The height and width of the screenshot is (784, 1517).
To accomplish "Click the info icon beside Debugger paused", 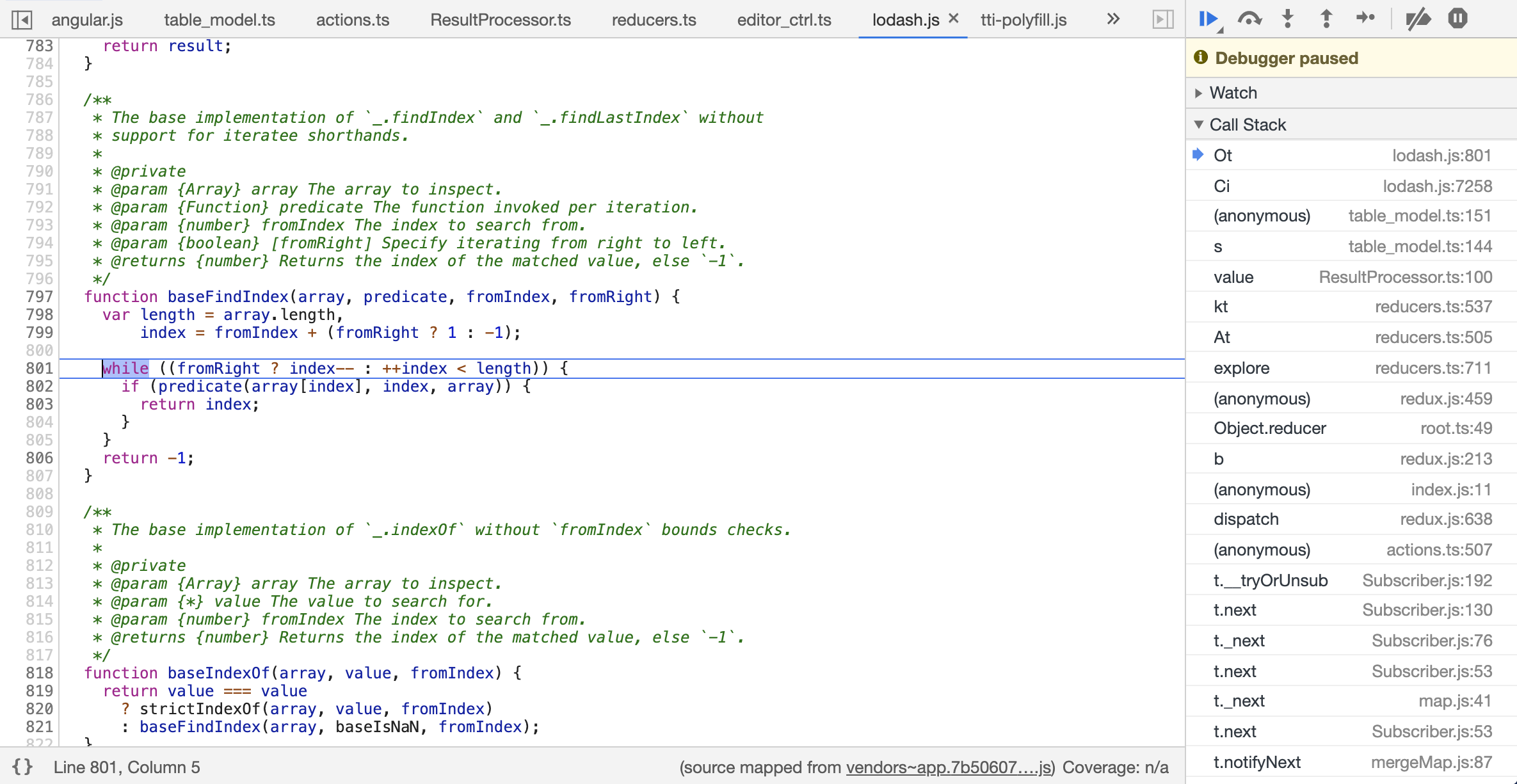I will click(x=1201, y=58).
